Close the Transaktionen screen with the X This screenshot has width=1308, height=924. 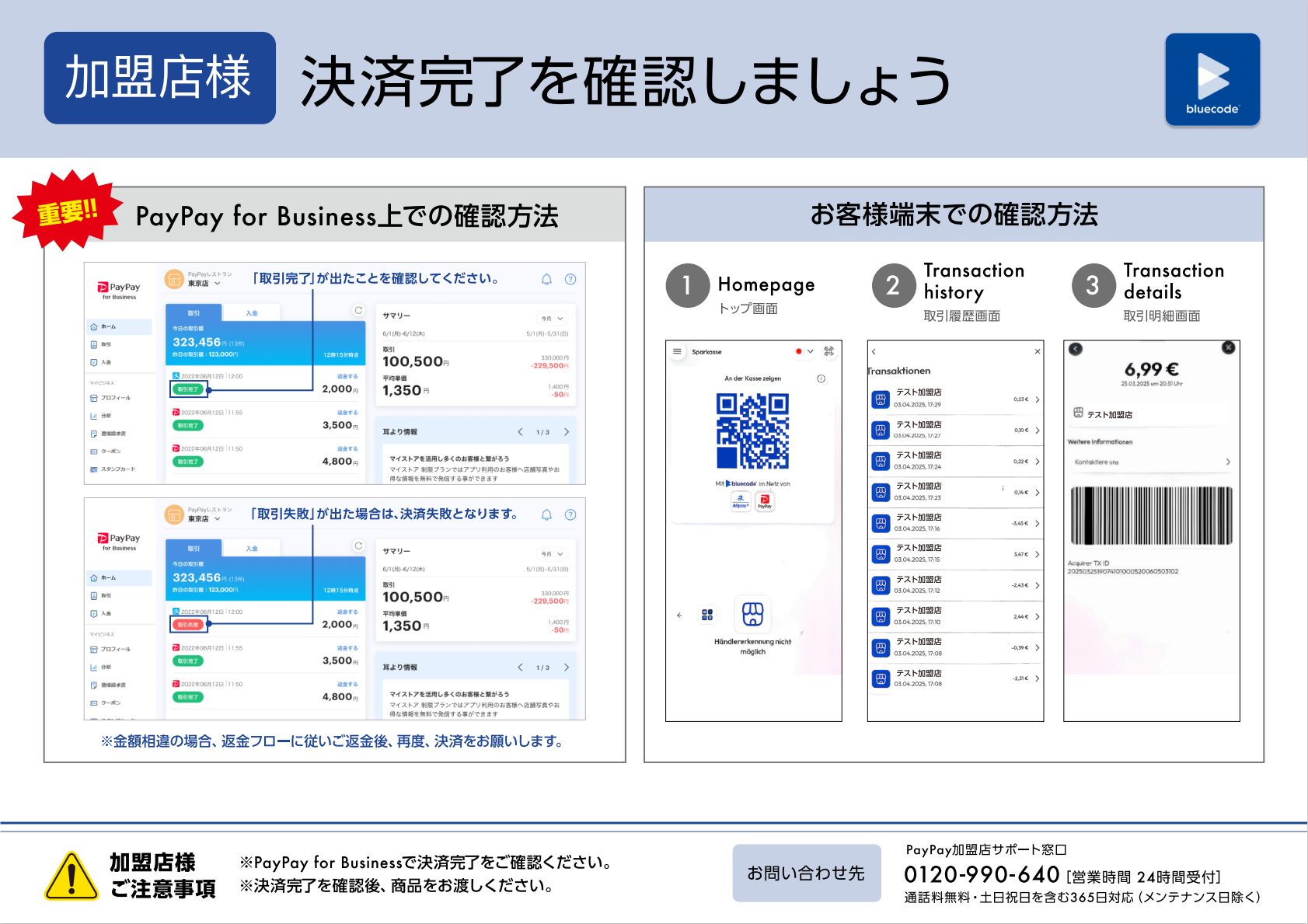coord(1038,352)
